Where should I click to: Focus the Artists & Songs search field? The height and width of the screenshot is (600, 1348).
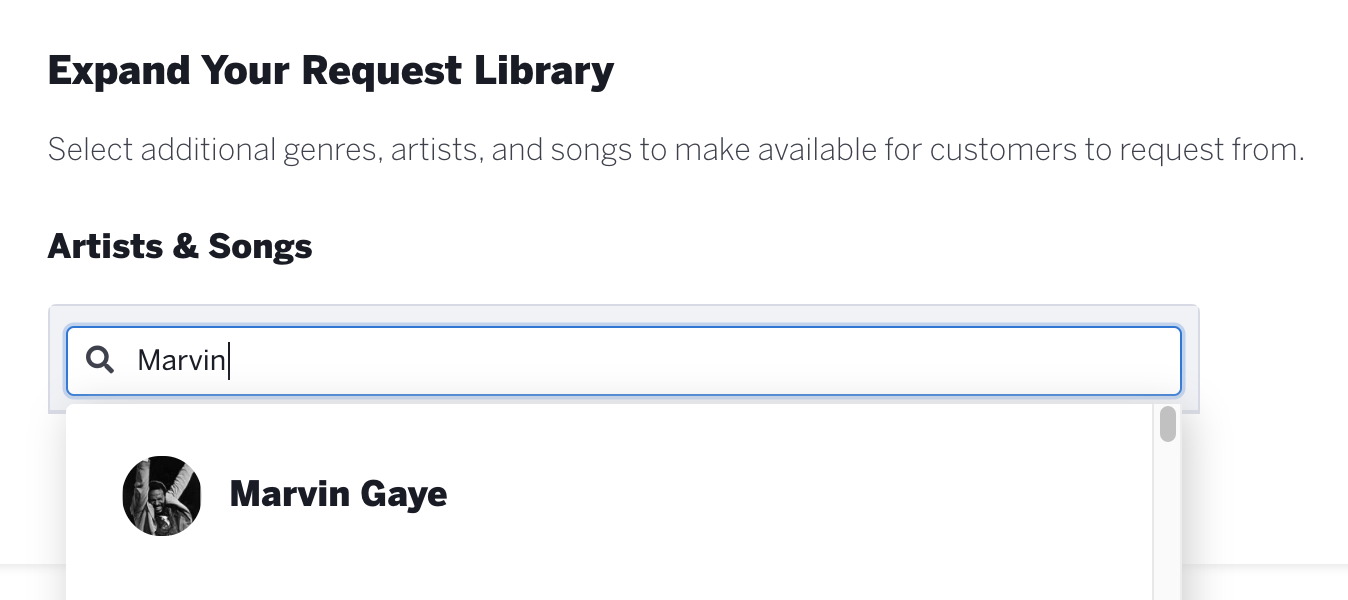[x=624, y=360]
